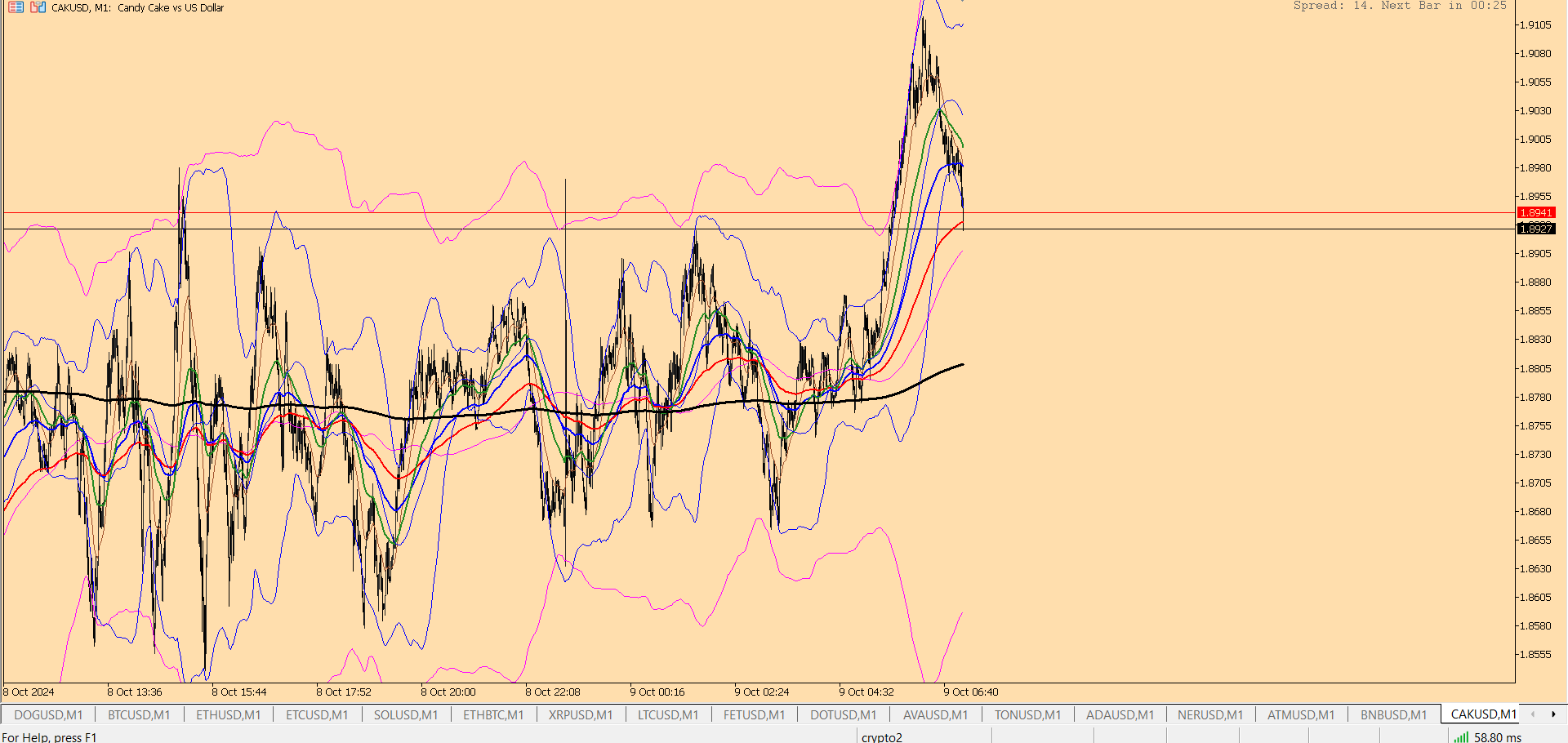Click the black 1.8927 price label
Screen dimensions: 1568x743
pyautogui.click(x=1536, y=229)
